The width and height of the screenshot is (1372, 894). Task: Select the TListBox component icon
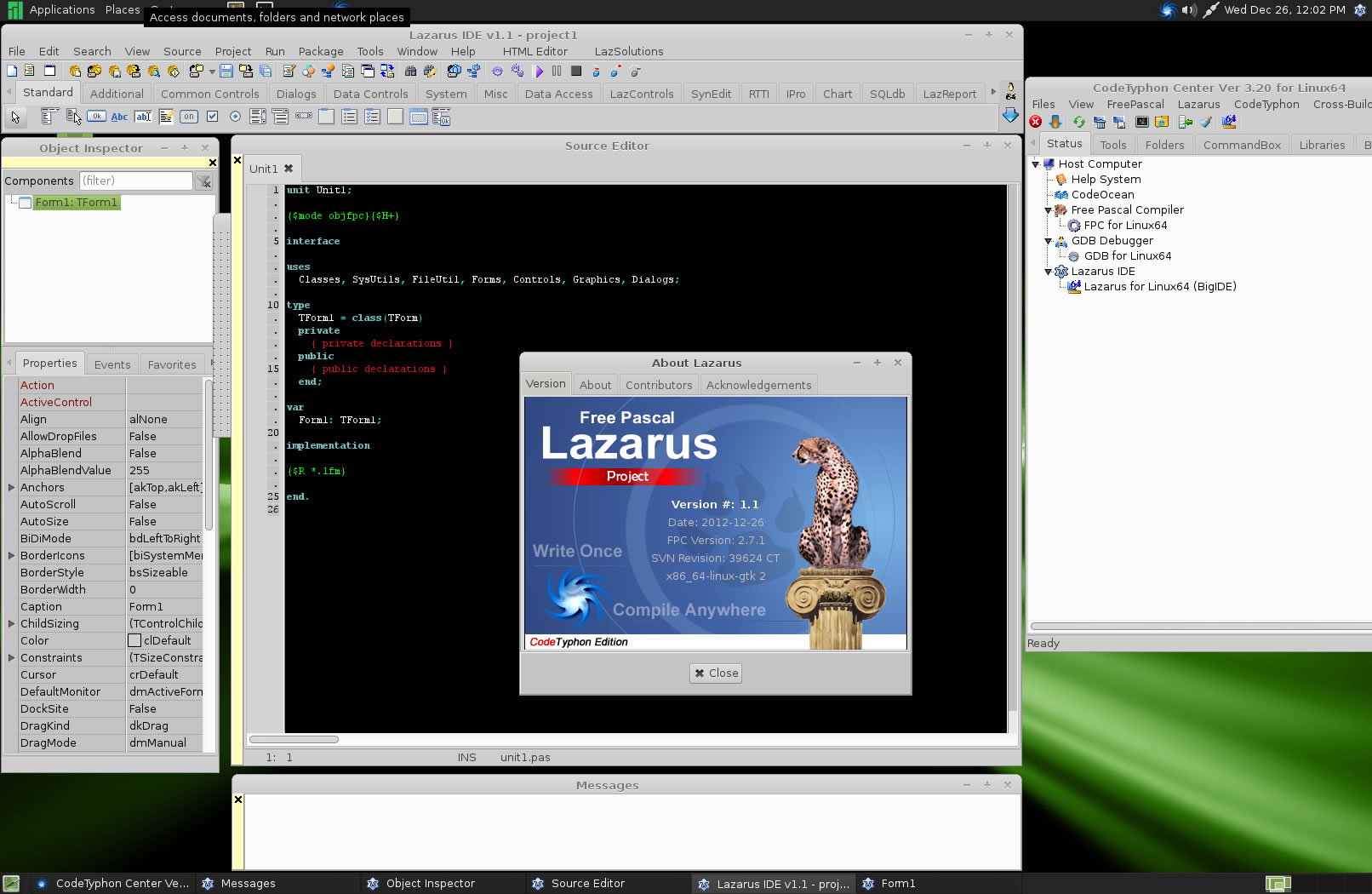pos(258,117)
